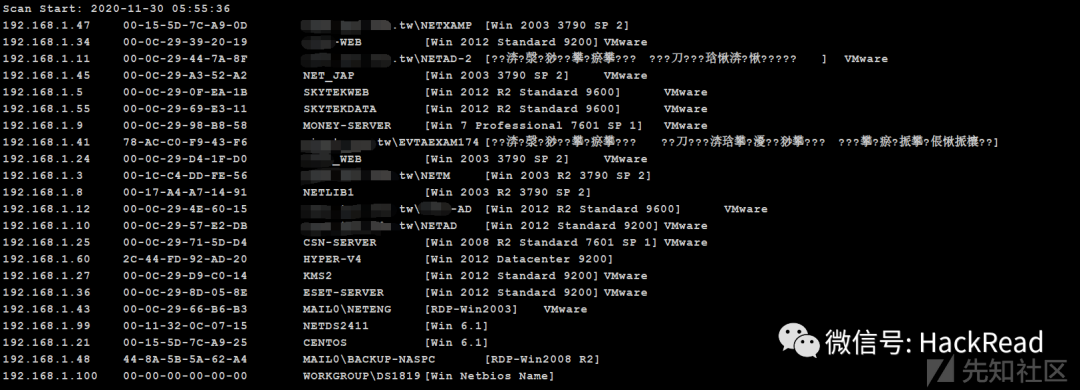Select hostname CENTOS
This screenshot has height=390, width=1080.
[326, 342]
